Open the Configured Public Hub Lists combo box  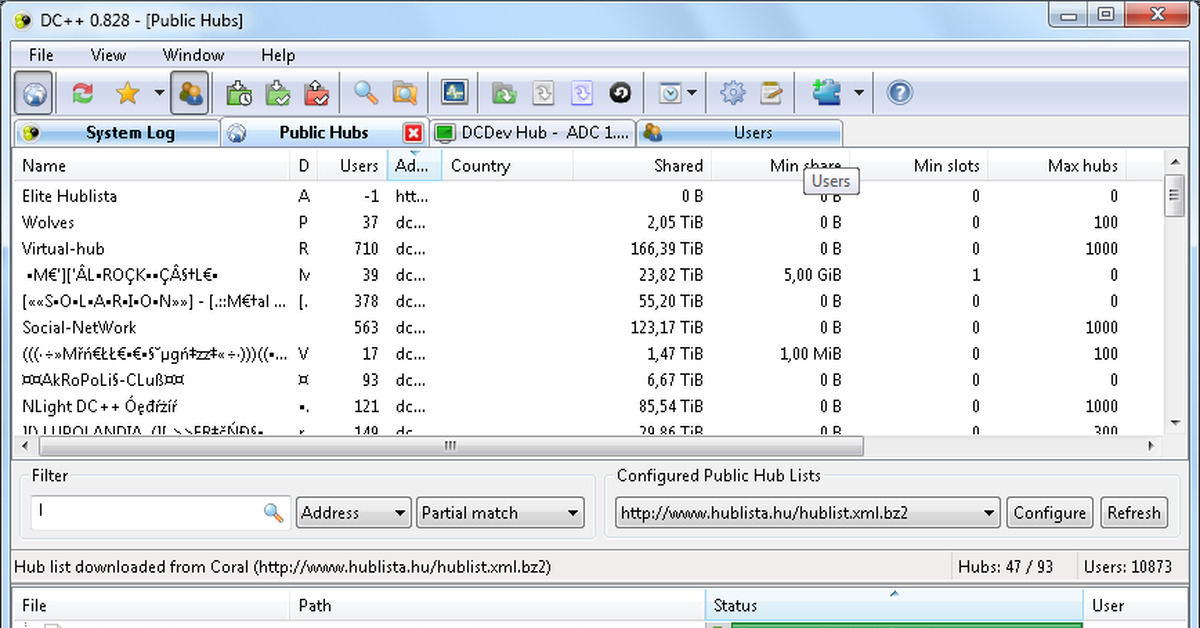click(807, 513)
